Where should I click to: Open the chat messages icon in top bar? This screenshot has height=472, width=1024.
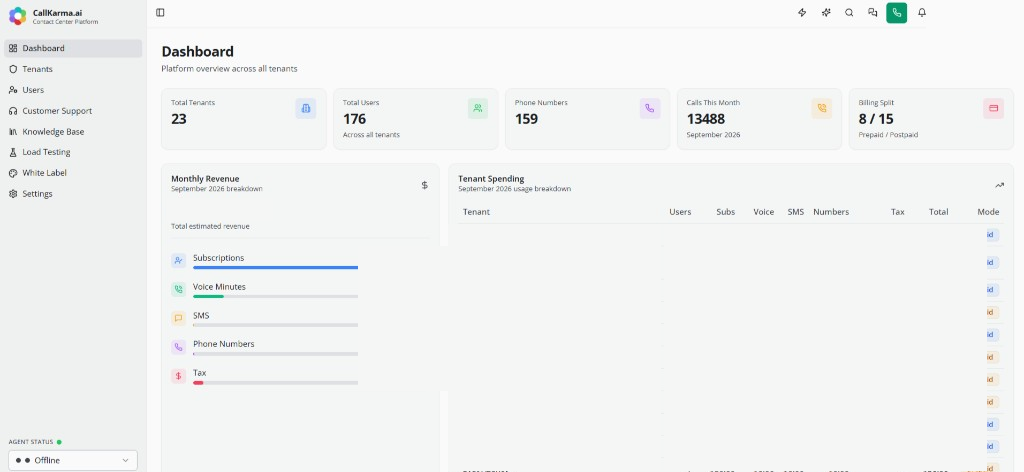pos(872,12)
